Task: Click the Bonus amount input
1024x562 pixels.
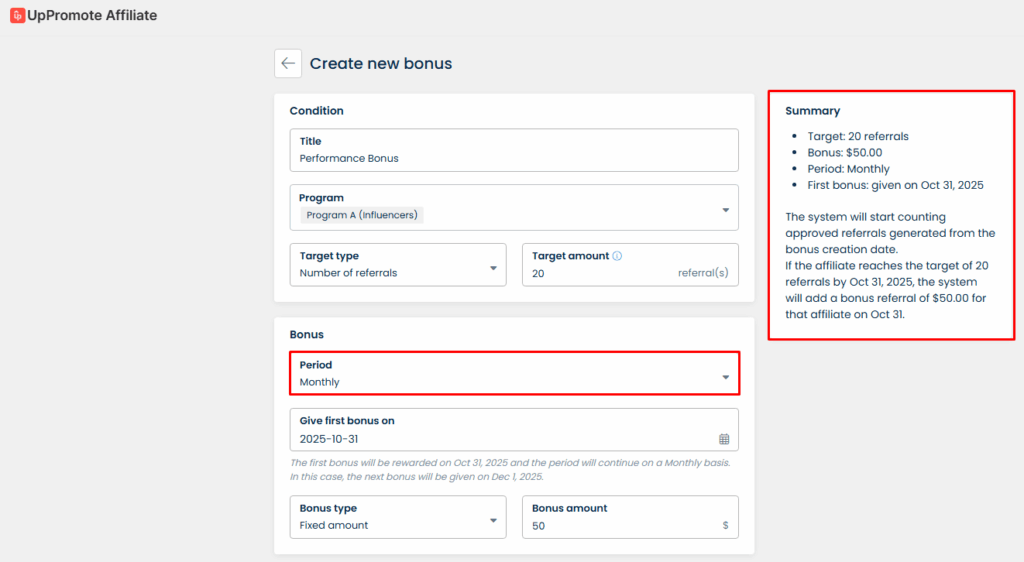Action: click(620, 525)
